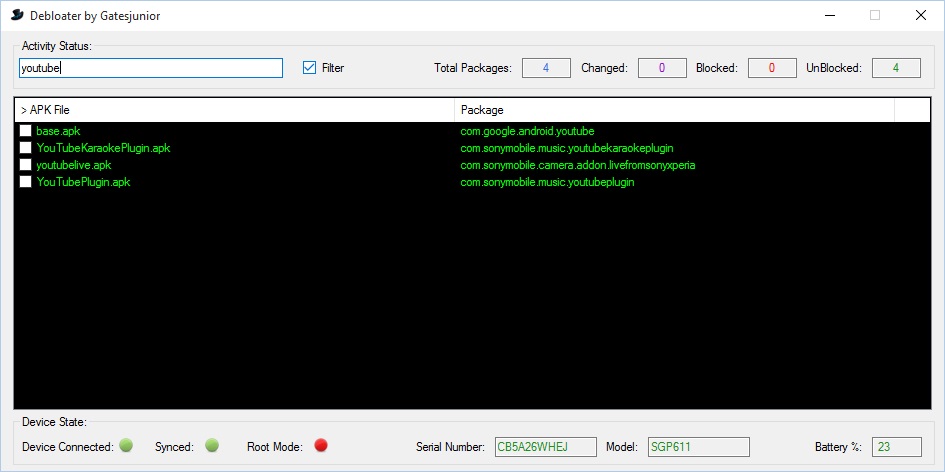945x472 pixels.
Task: Check the box for base.apk
Action: pos(25,131)
